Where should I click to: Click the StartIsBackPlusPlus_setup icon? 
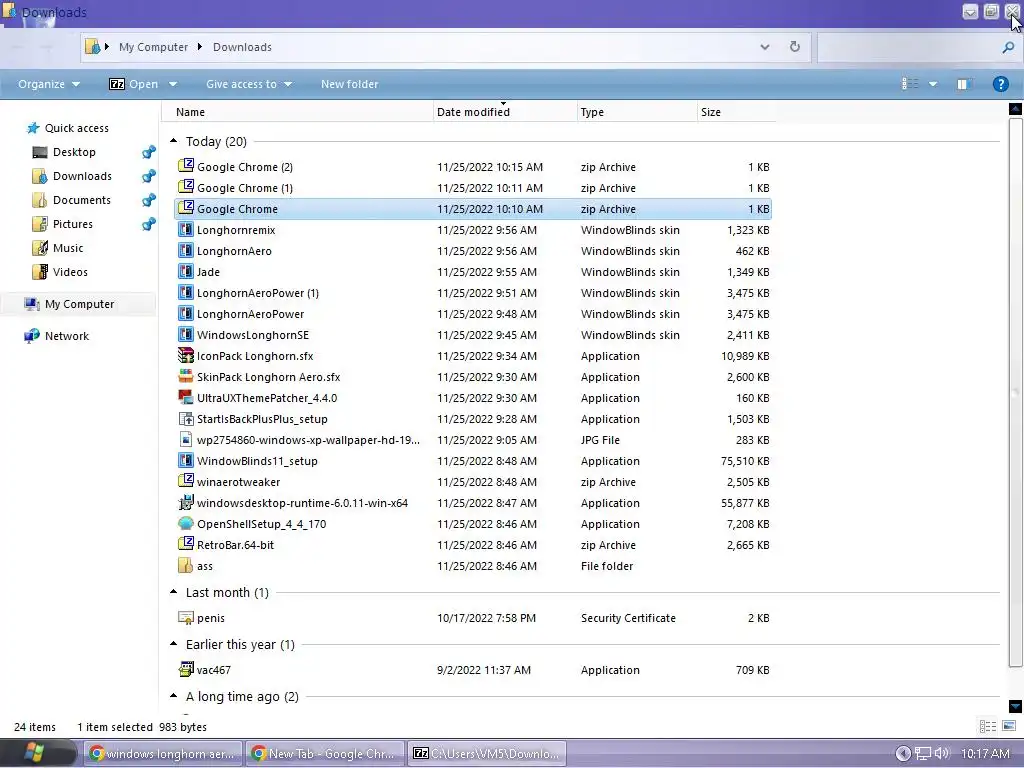tap(186, 419)
